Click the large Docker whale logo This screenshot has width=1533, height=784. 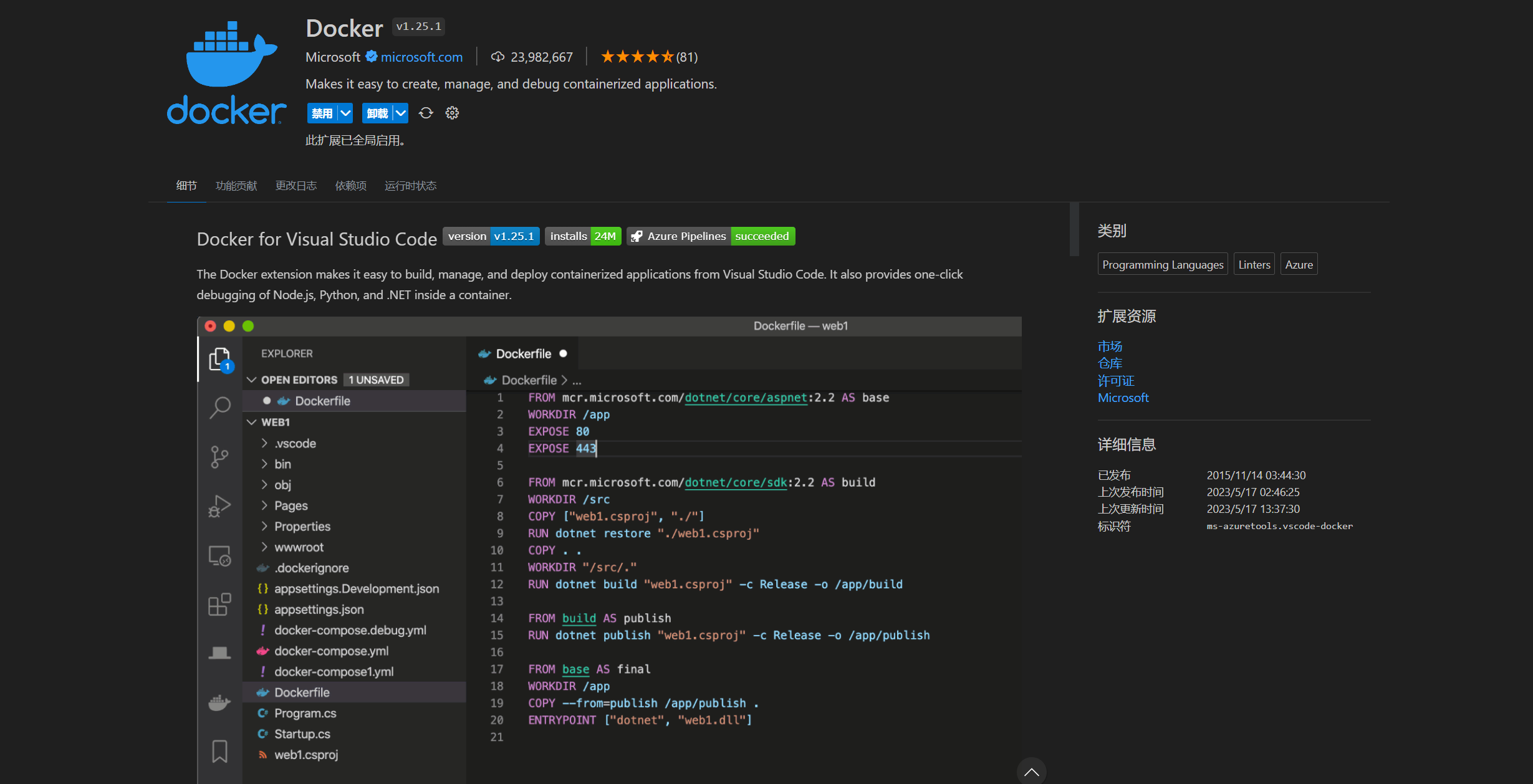tap(226, 72)
